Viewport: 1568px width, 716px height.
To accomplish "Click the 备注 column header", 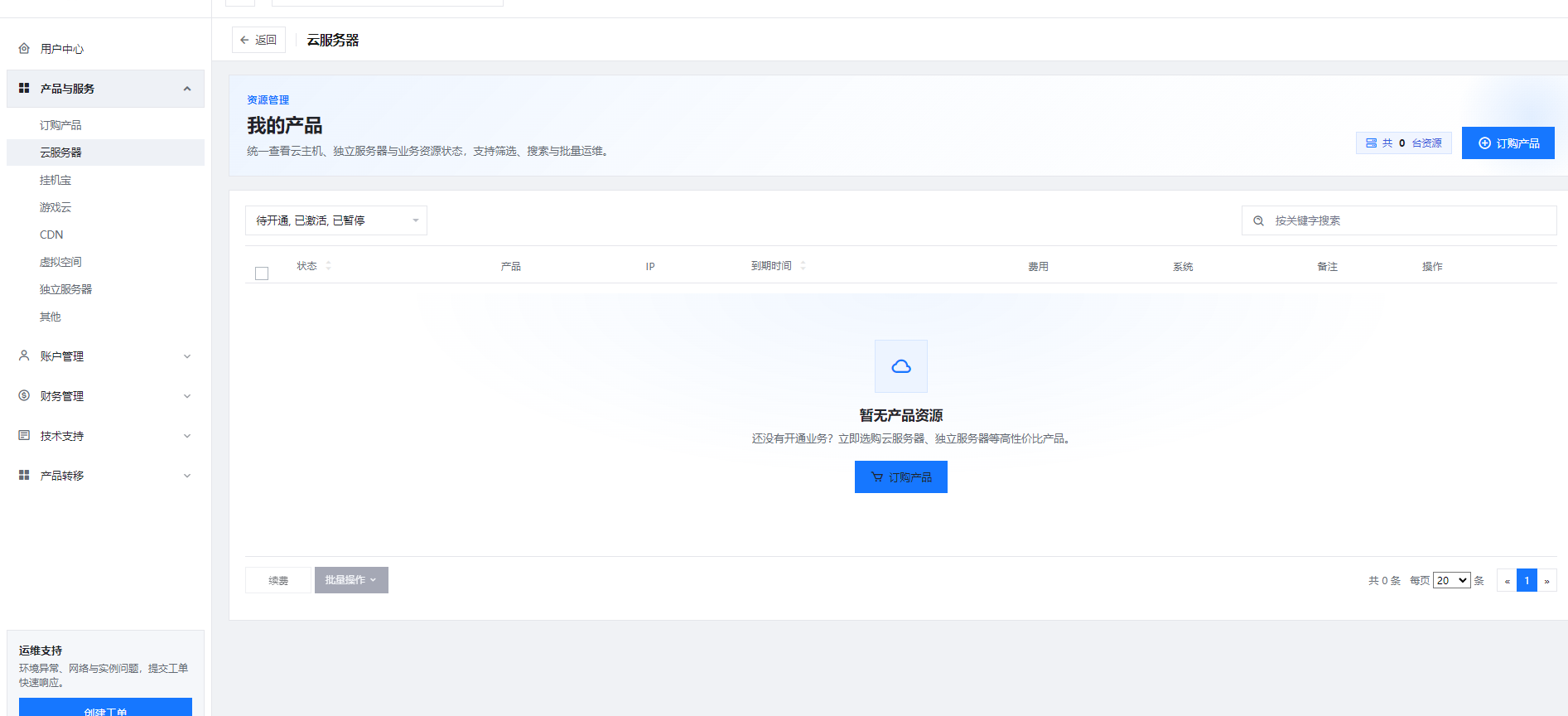I will pyautogui.click(x=1328, y=266).
